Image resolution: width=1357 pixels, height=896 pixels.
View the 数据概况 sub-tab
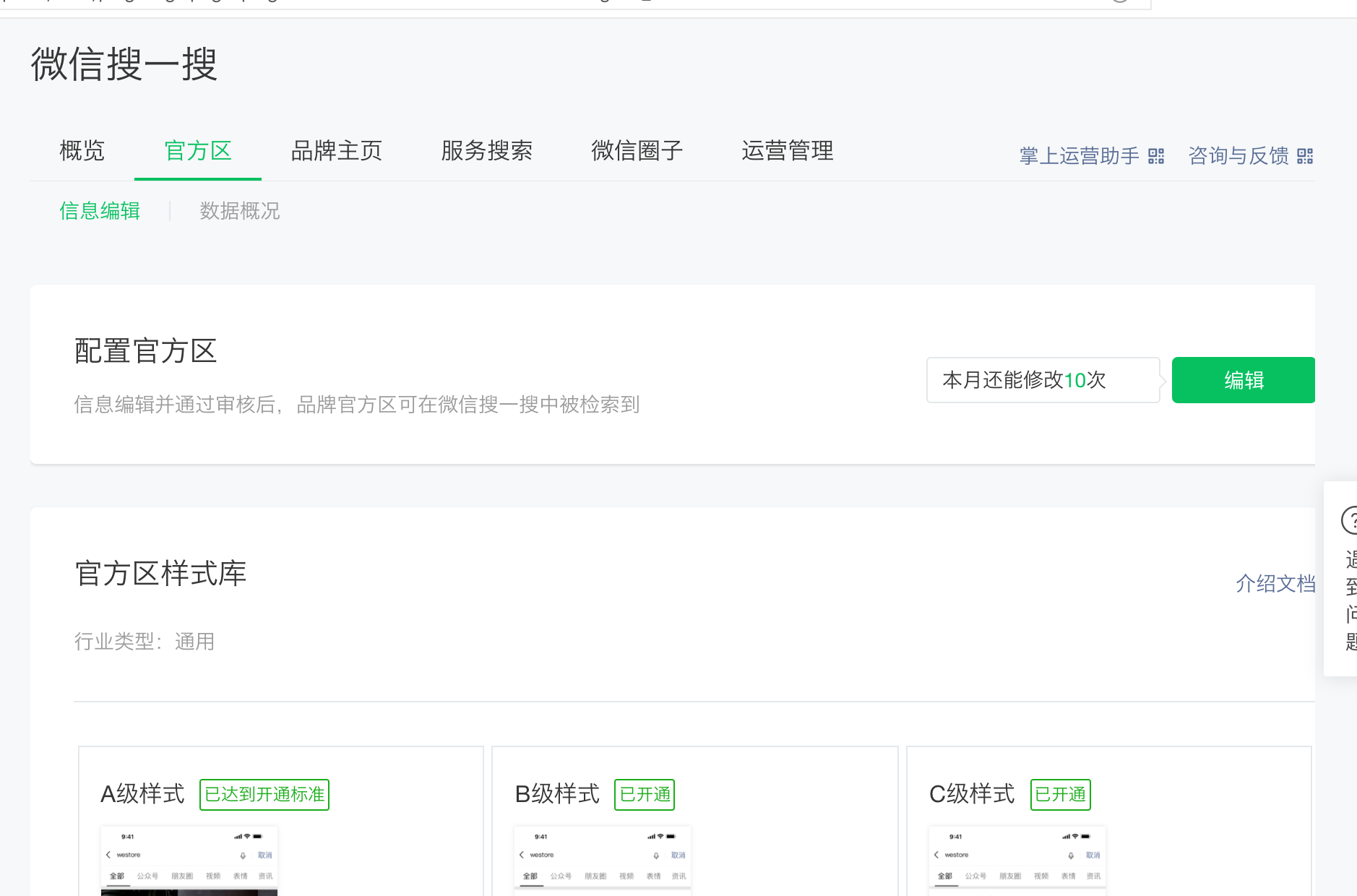pos(240,211)
